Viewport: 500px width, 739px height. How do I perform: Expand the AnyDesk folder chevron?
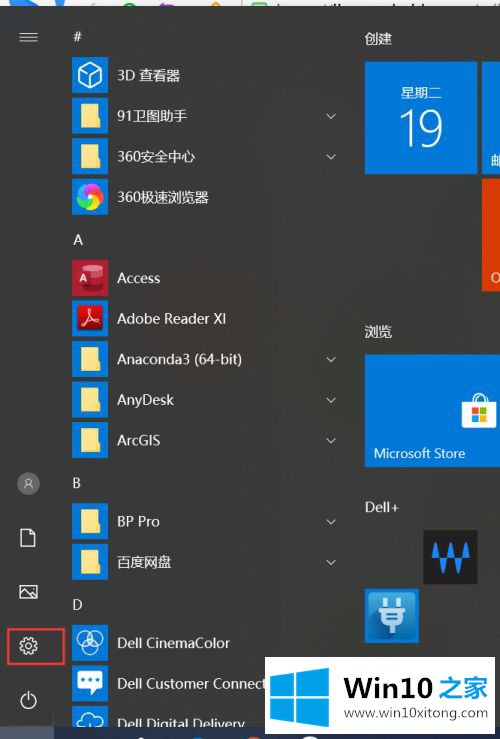pos(331,400)
